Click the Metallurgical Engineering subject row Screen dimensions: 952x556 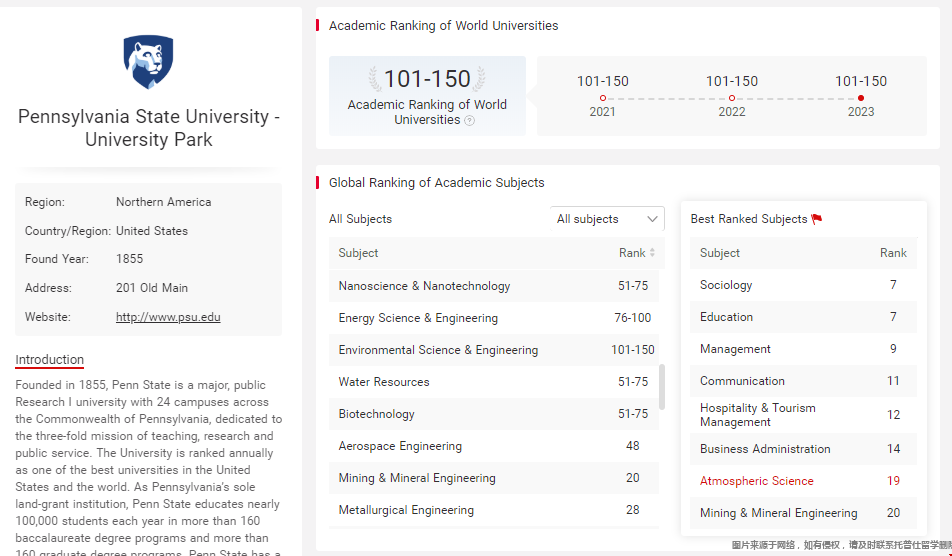(494, 510)
